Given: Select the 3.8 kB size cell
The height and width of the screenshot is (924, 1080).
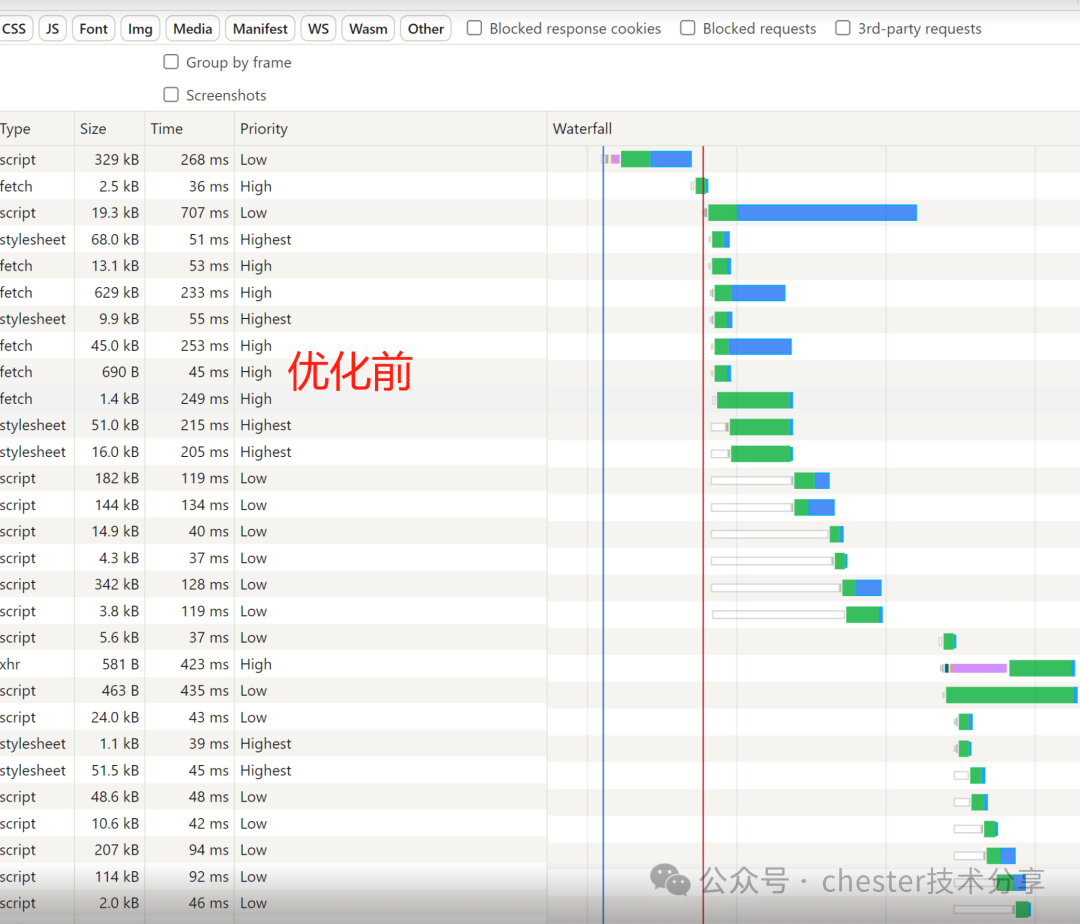Looking at the screenshot, I should tap(118, 611).
